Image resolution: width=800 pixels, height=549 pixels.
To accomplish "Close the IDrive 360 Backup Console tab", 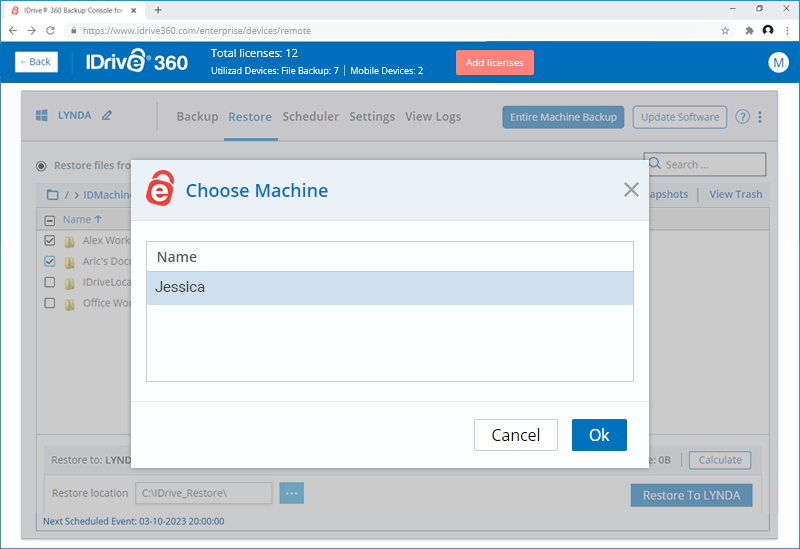I will [134, 10].
